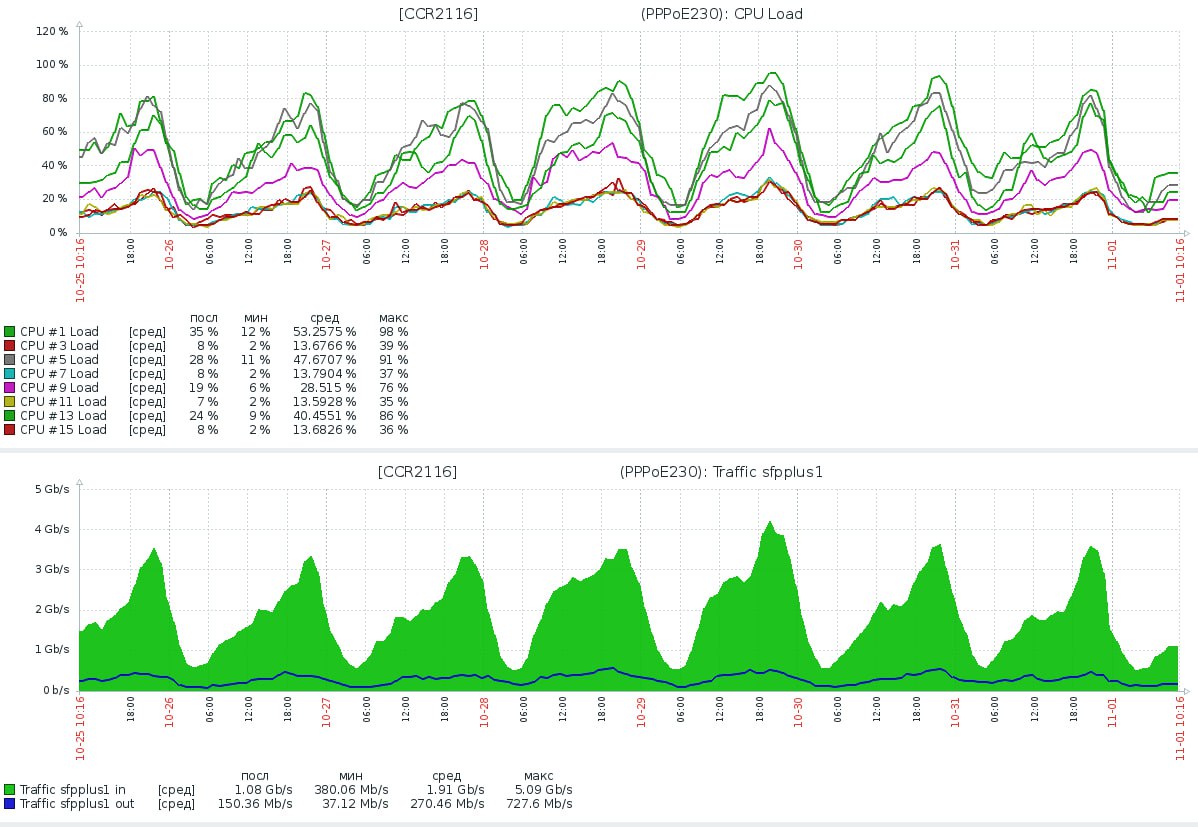Click the CPU #7 Load cyan legend swatch
Image resolution: width=1198 pixels, height=827 pixels.
pos(9,374)
